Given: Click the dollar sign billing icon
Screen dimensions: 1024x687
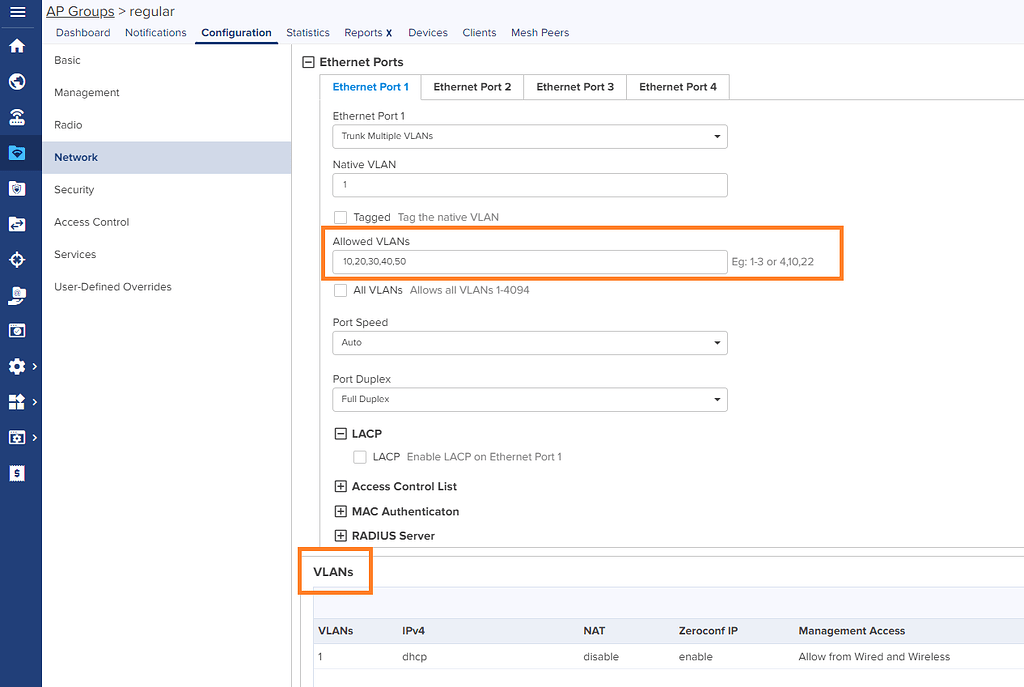Looking at the screenshot, I should [17, 473].
